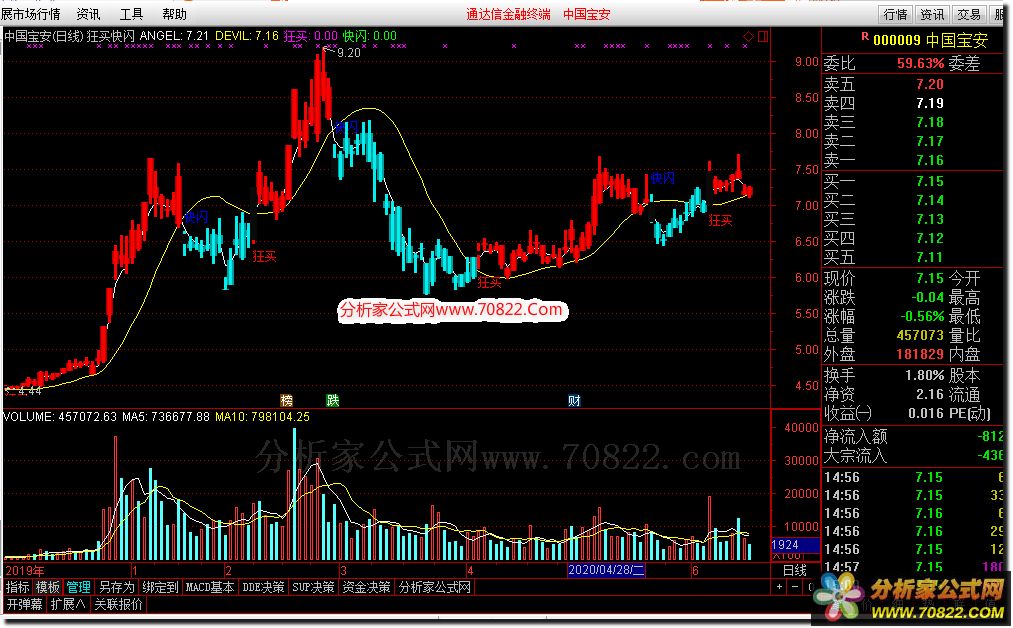The height and width of the screenshot is (628, 1013).
Task: Click the 2019年 timeline label
Action: tap(25, 570)
